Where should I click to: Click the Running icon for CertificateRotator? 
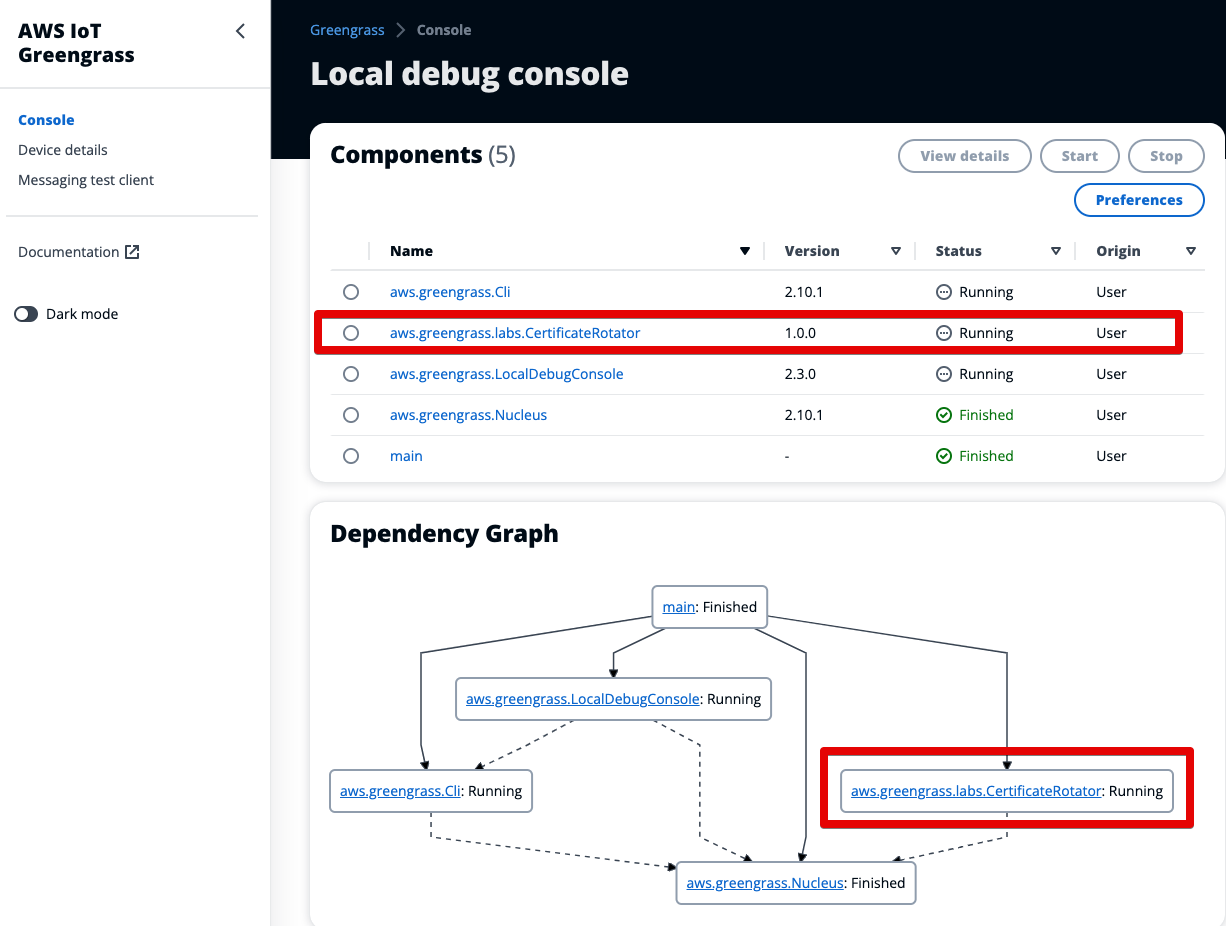tap(944, 332)
